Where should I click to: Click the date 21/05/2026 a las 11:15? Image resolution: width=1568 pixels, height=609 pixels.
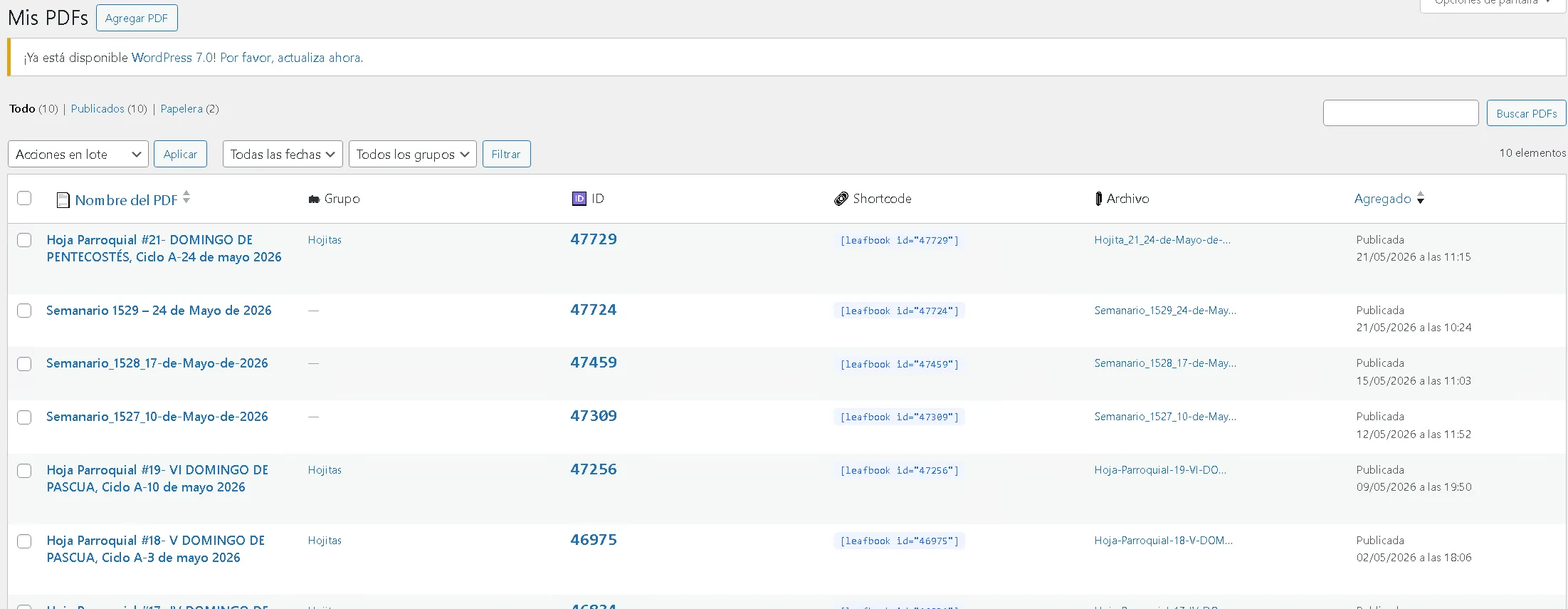(1414, 257)
